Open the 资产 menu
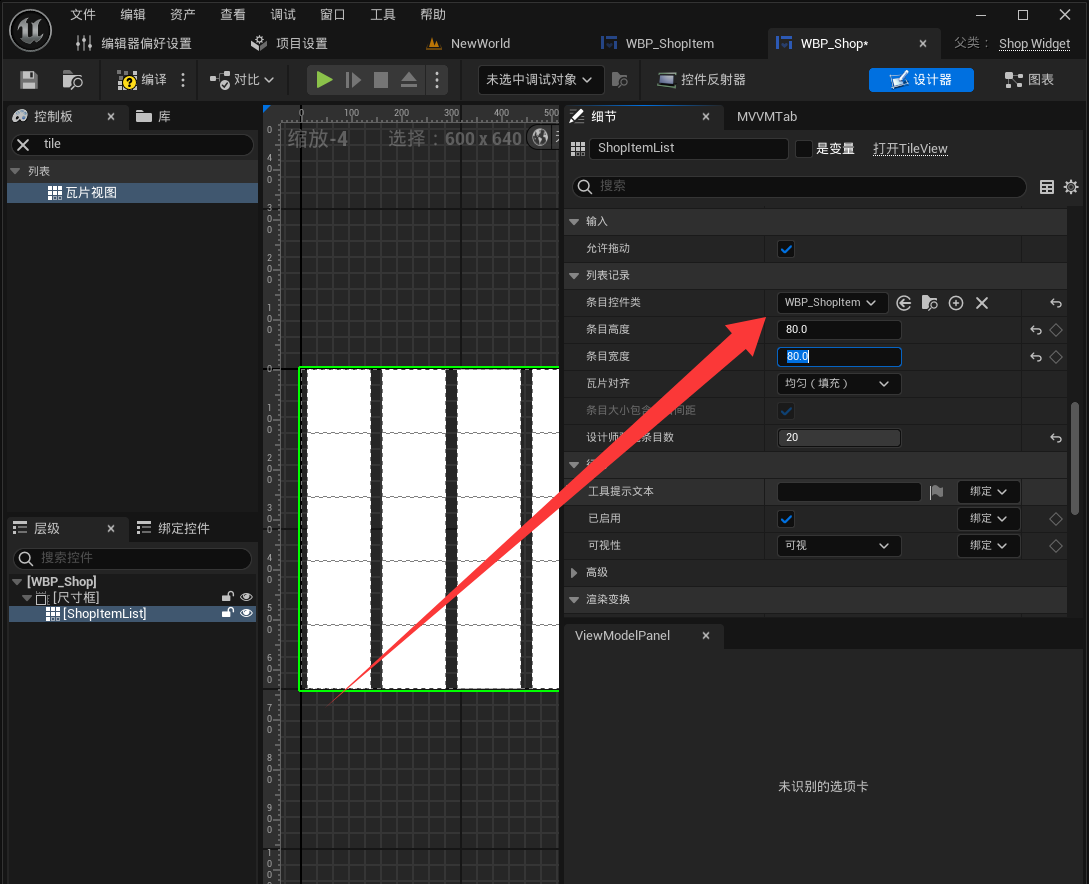Viewport: 1089px width, 884px height. [183, 15]
